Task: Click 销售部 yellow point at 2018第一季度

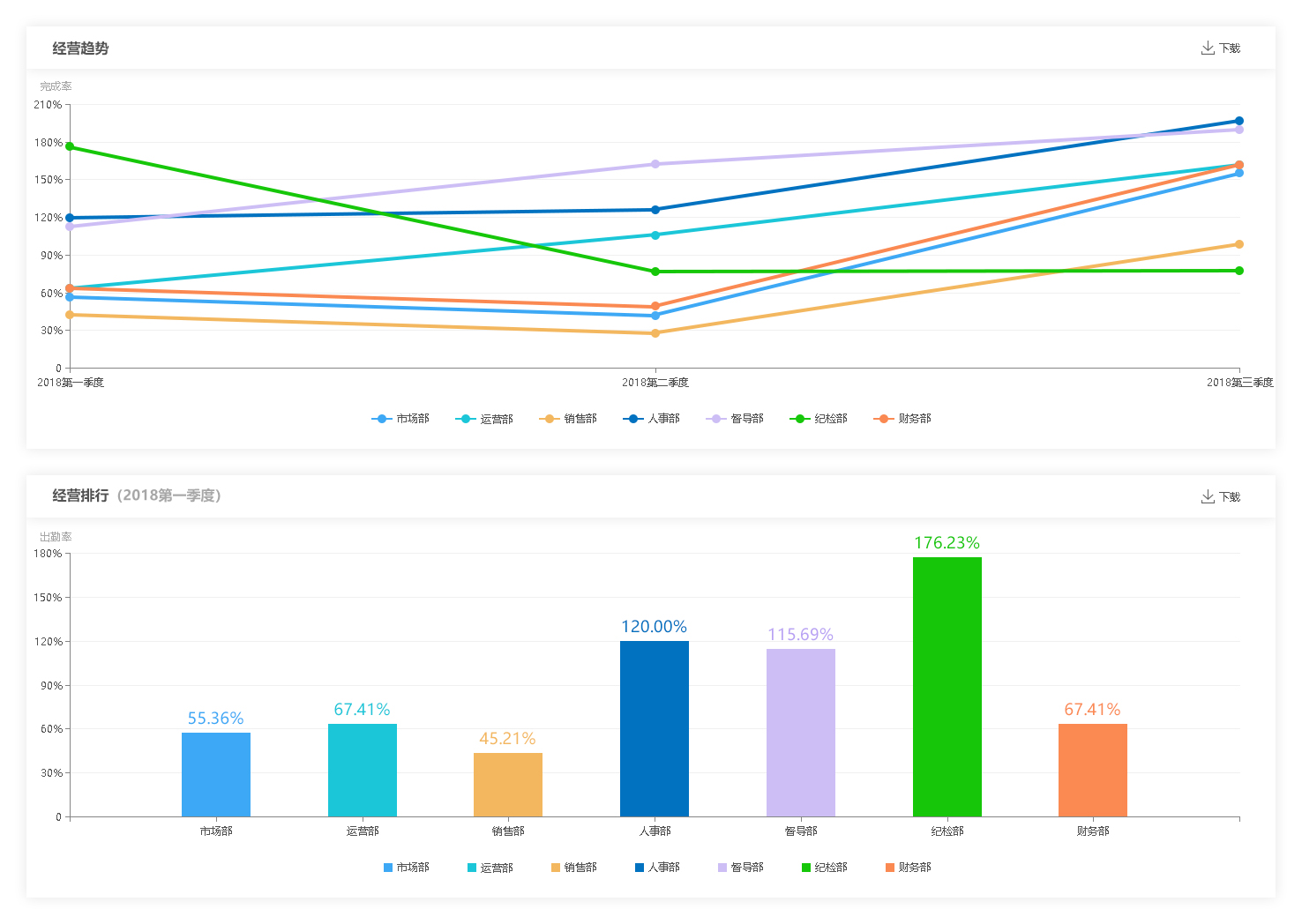Action: tap(70, 315)
